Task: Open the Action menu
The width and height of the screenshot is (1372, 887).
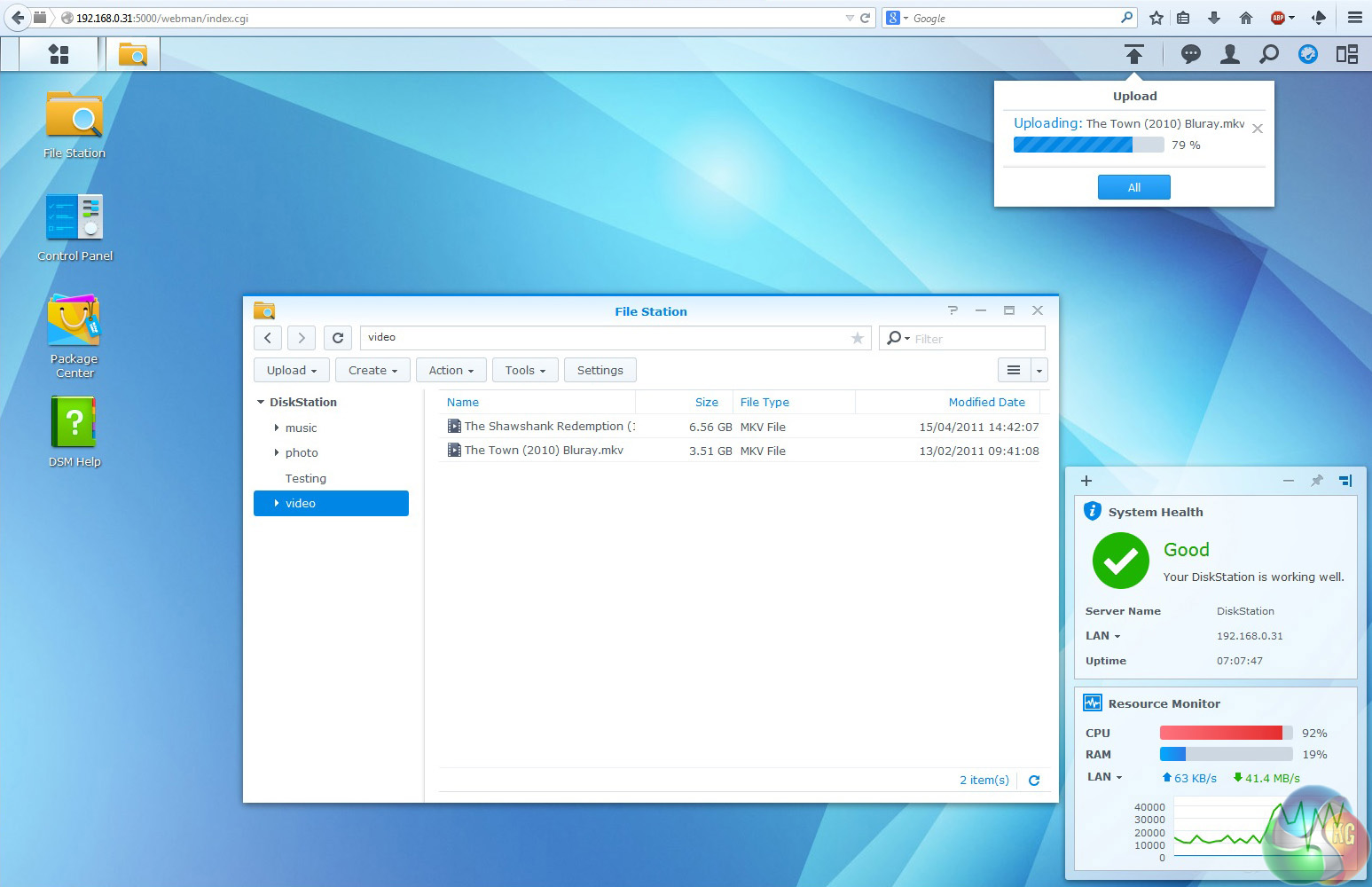Action: (451, 371)
